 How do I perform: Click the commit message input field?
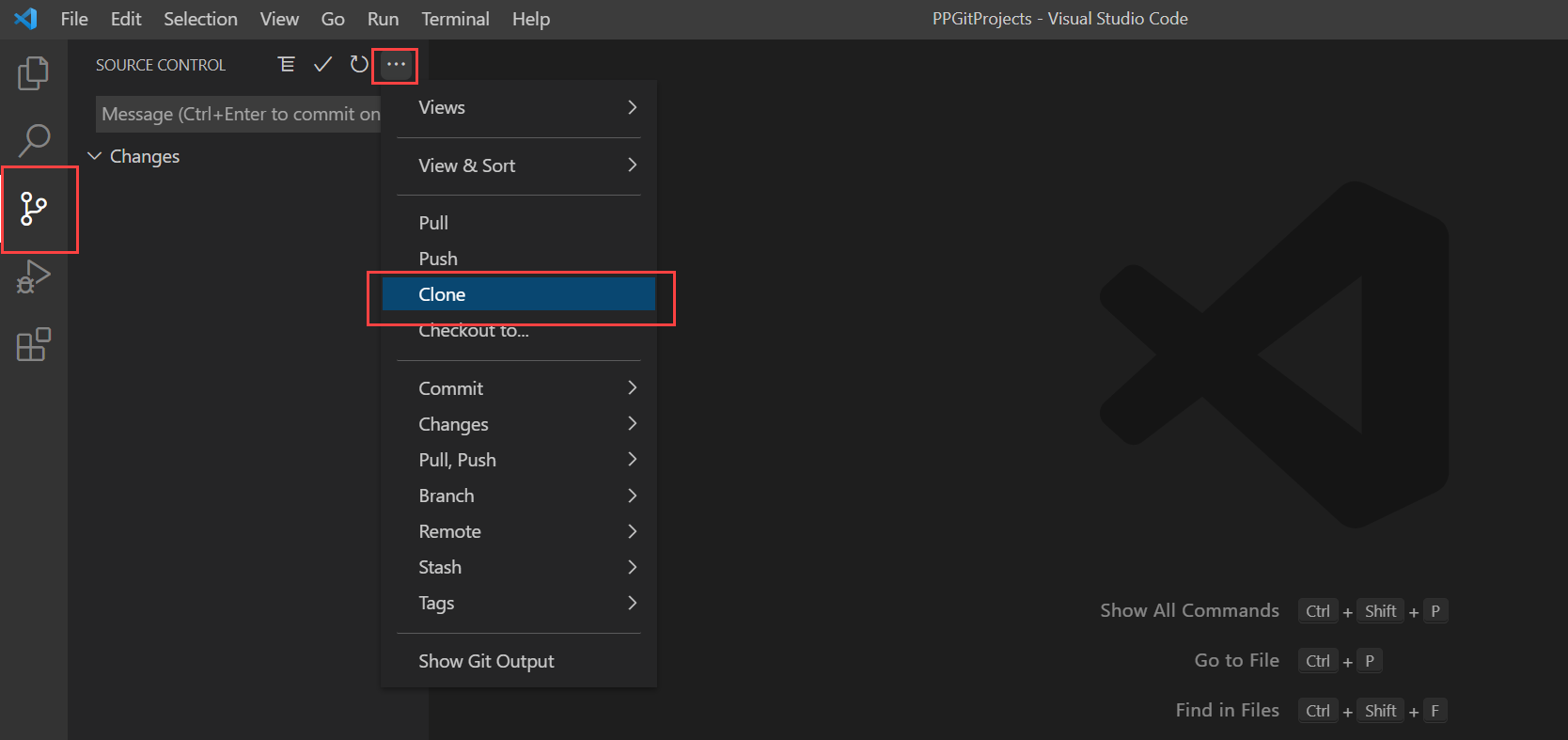coord(239,114)
